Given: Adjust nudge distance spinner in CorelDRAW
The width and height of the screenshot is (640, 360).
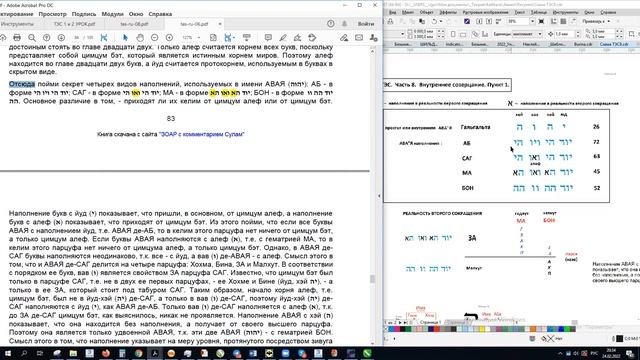Looking at the screenshot, I should tap(578, 34).
